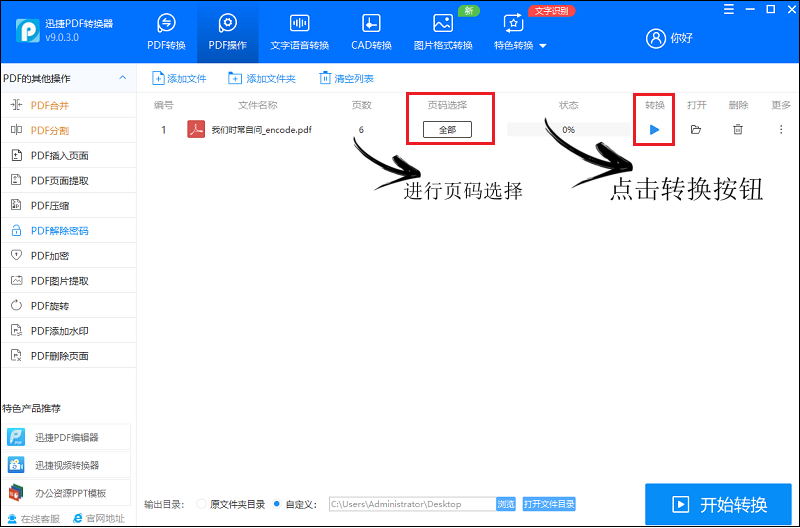Click the 官网地址 link
Screen dimensions: 800x528
tap(99, 519)
